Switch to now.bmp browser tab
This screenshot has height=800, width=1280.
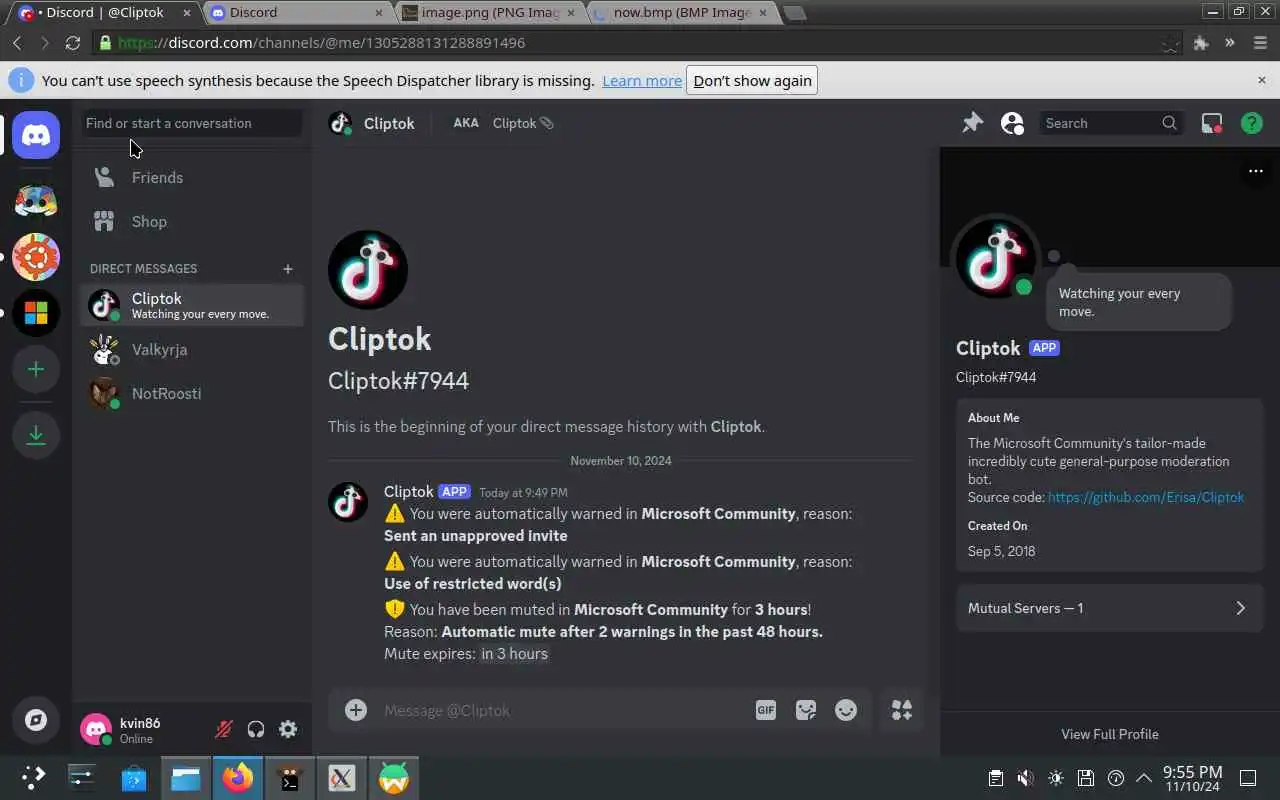coord(682,12)
